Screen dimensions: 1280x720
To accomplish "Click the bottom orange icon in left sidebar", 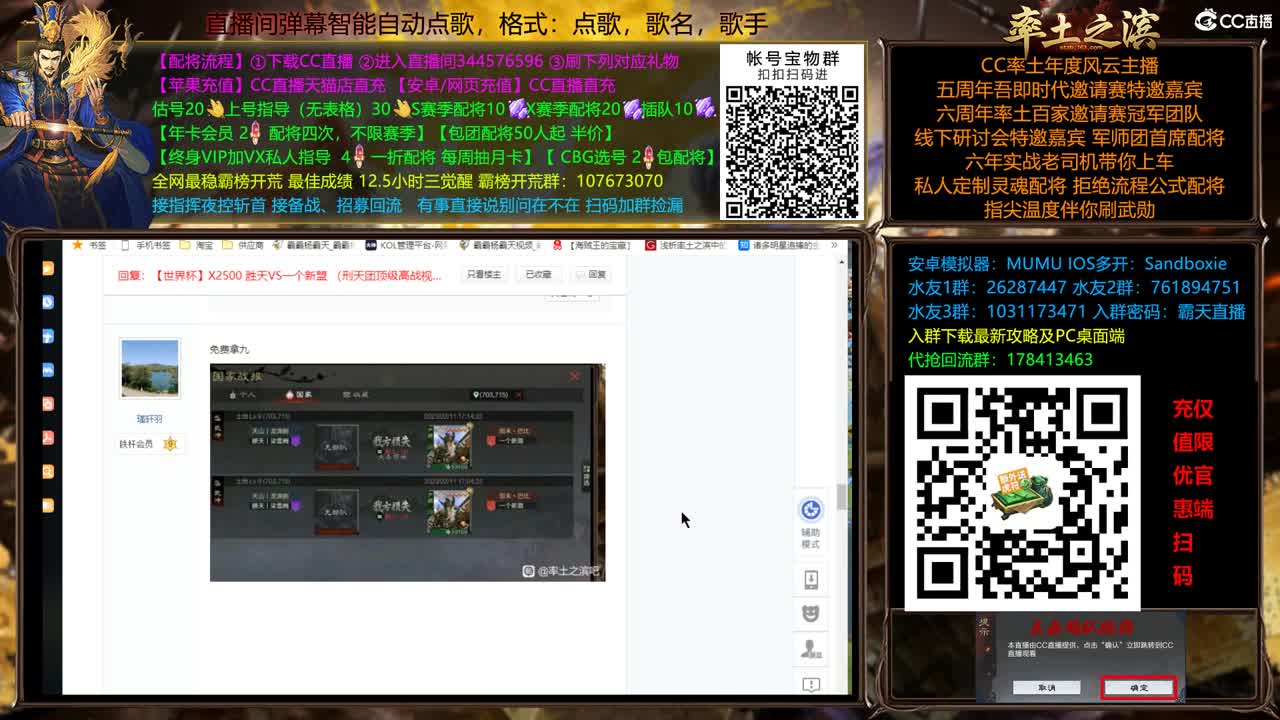I will [48, 506].
